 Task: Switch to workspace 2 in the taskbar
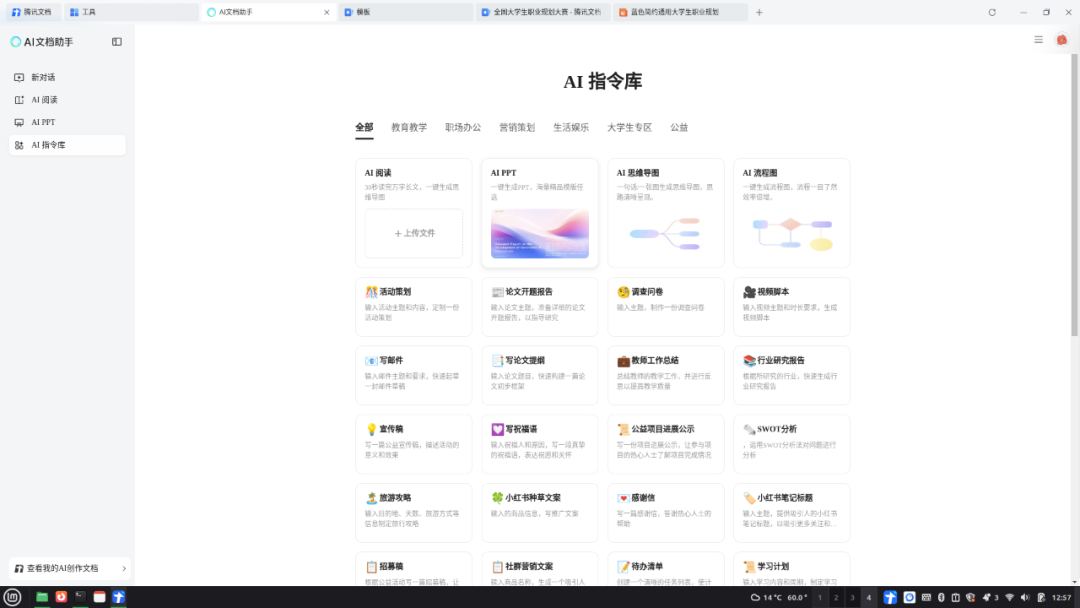[x=836, y=598]
